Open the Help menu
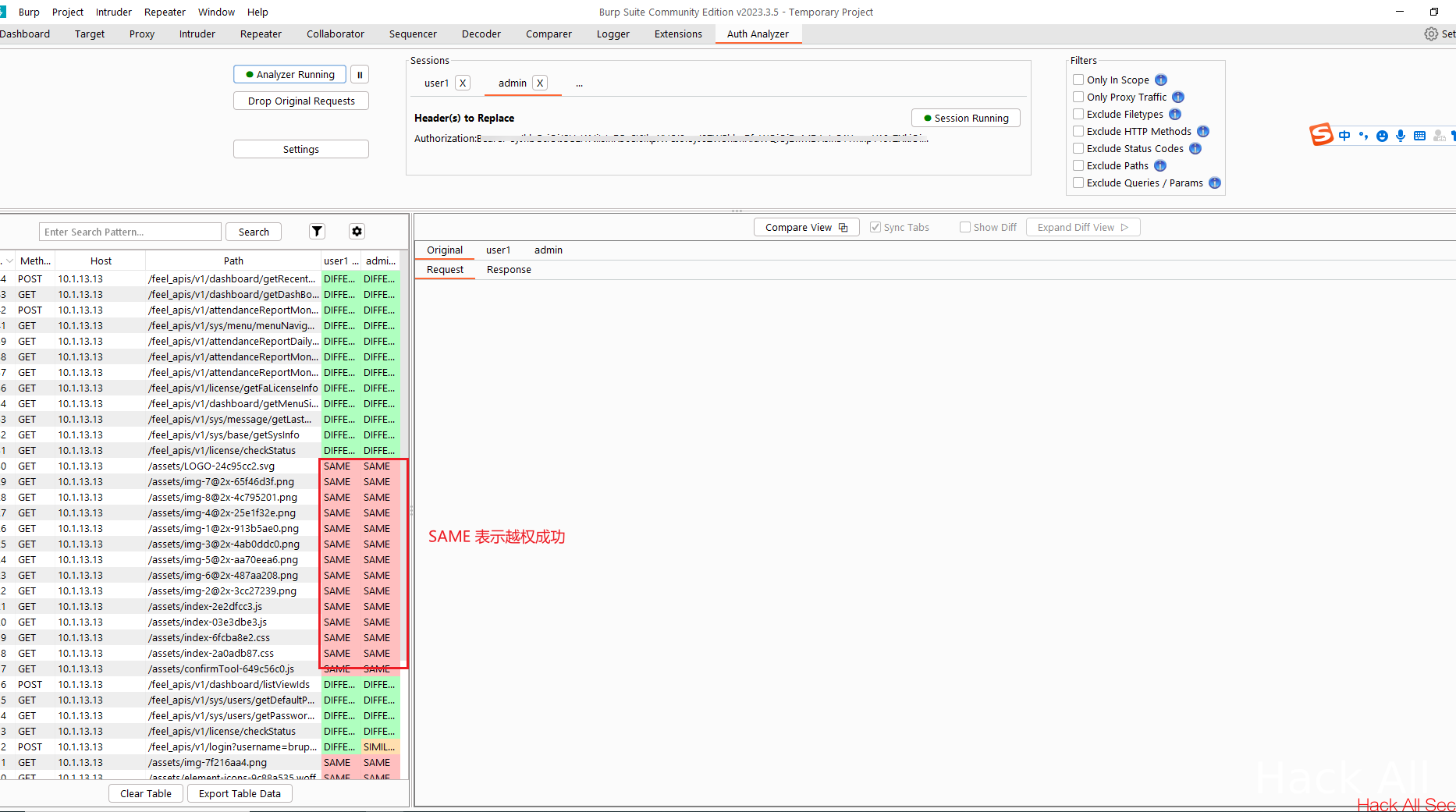This screenshot has width=1456, height=812. [x=257, y=12]
